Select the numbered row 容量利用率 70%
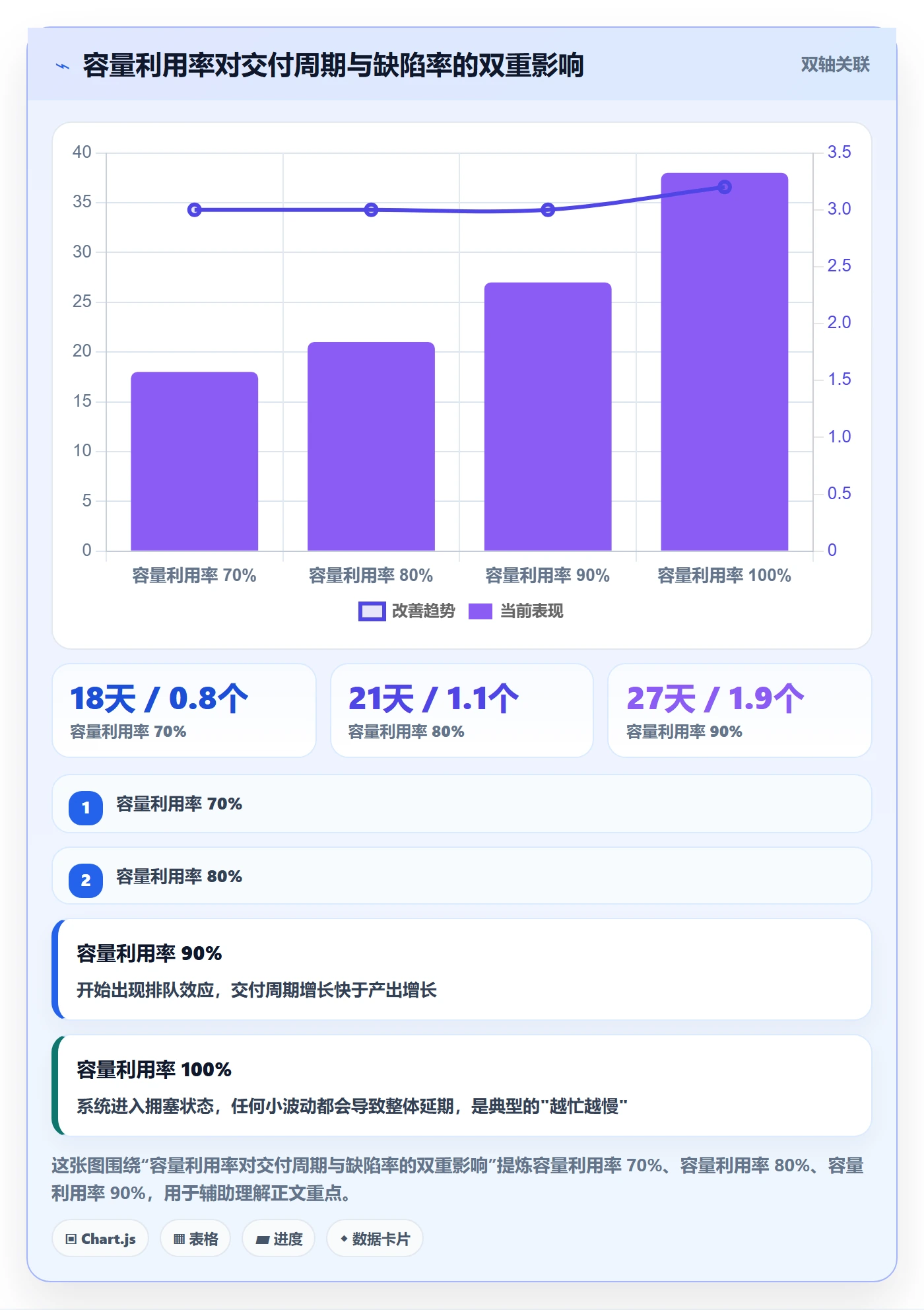The image size is (924, 1310). point(462,804)
